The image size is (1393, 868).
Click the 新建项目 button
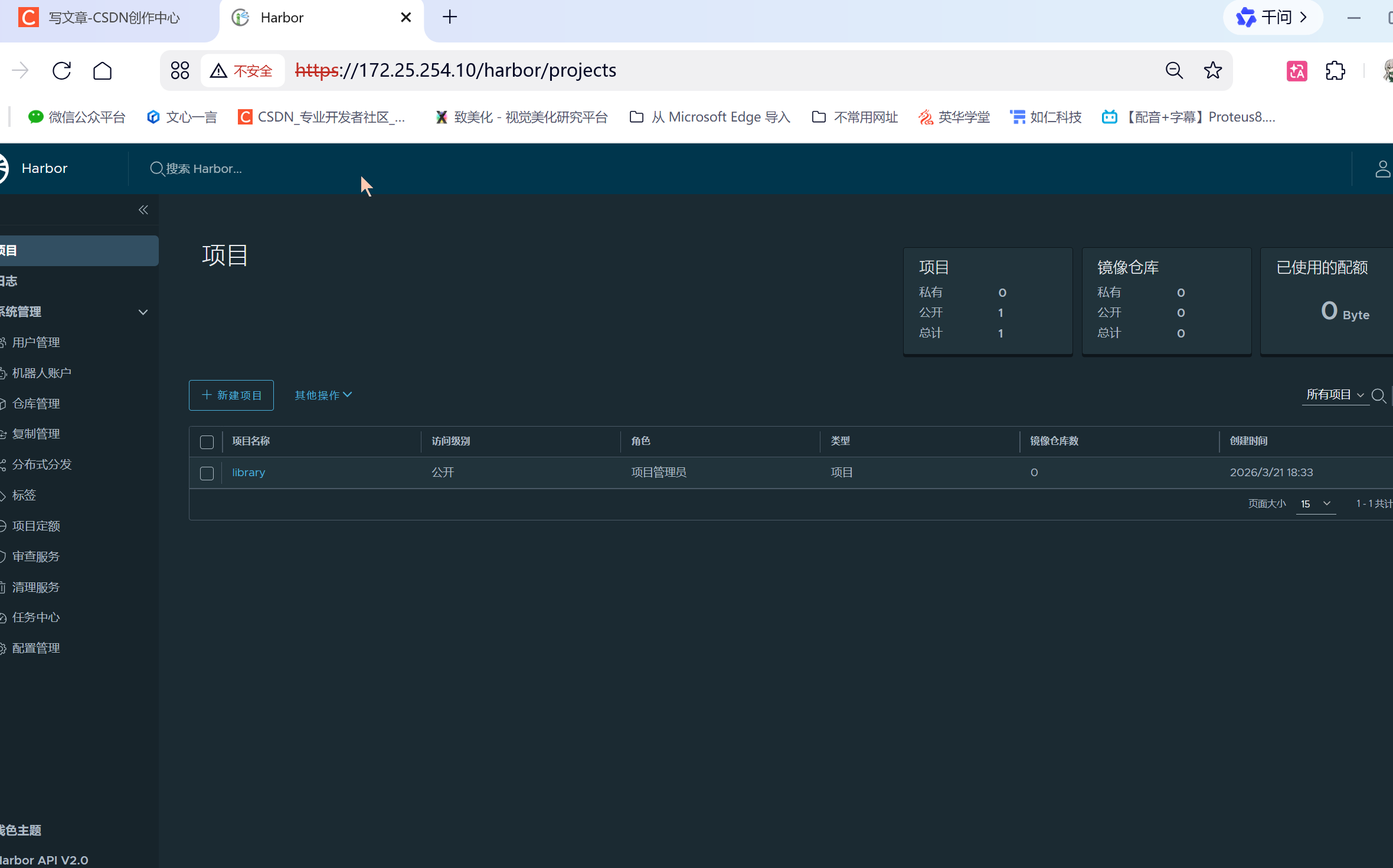tap(231, 395)
